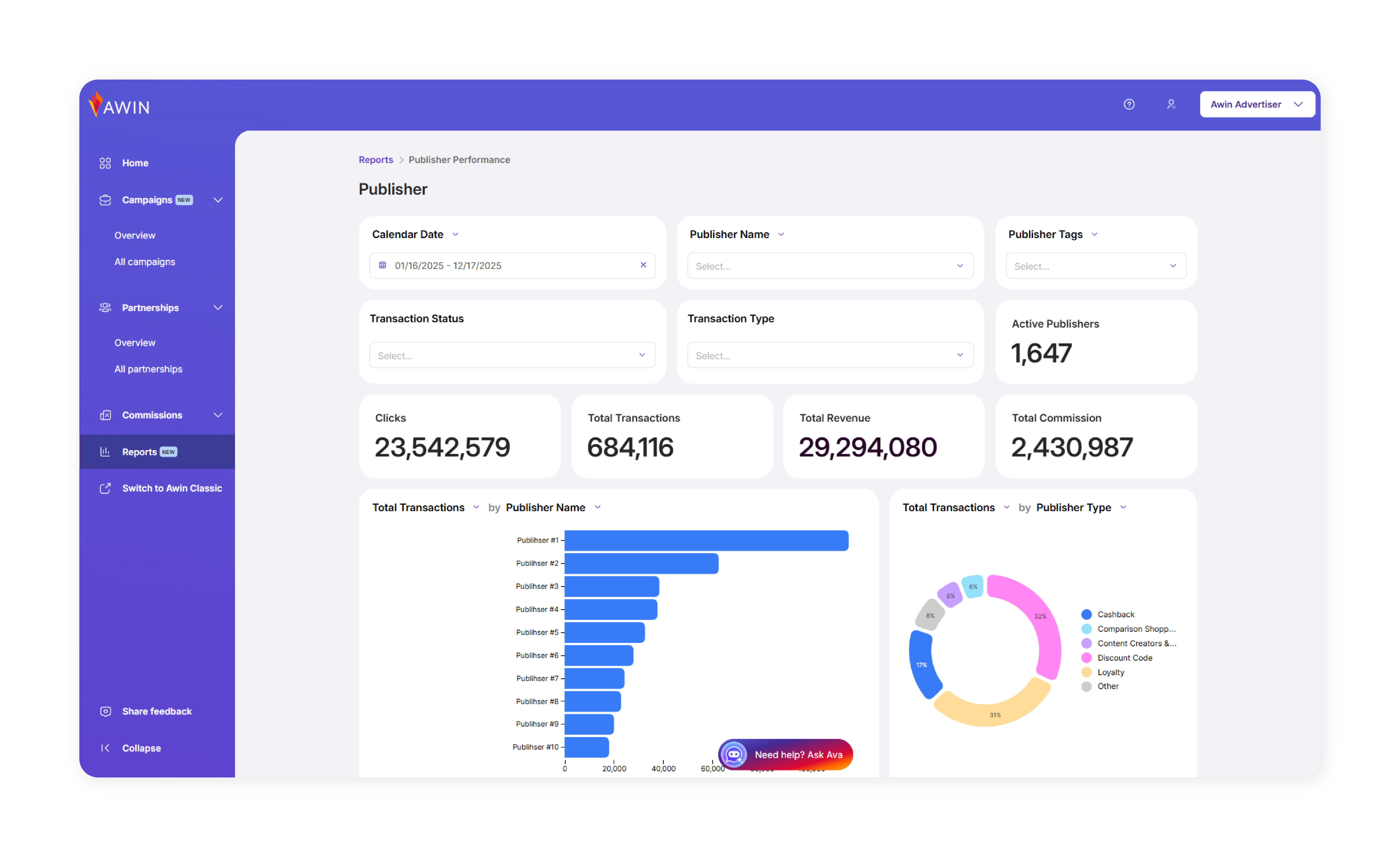Click the Home grid icon in sidebar
Viewport: 1400px width, 857px height.
coord(105,163)
